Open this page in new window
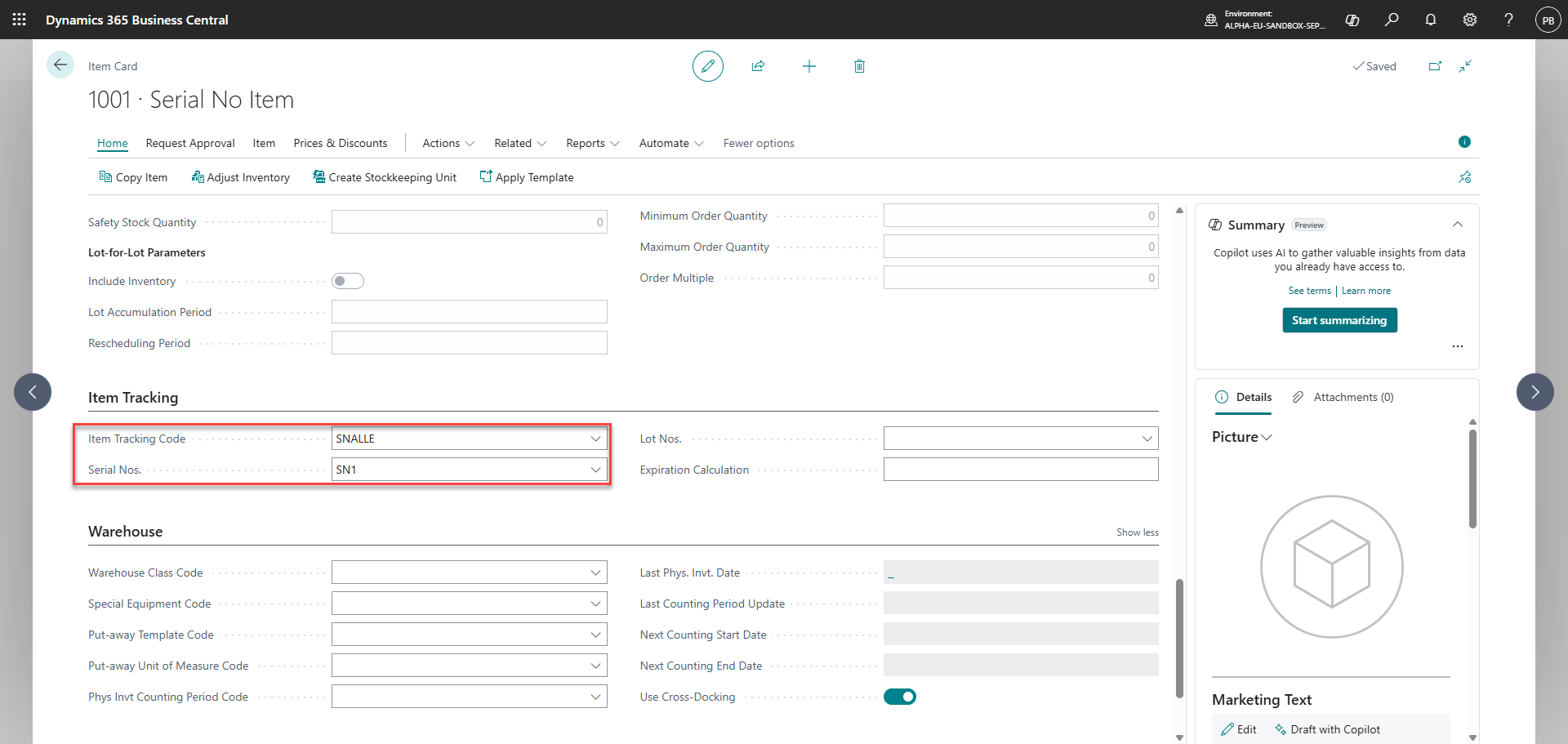 point(1435,66)
